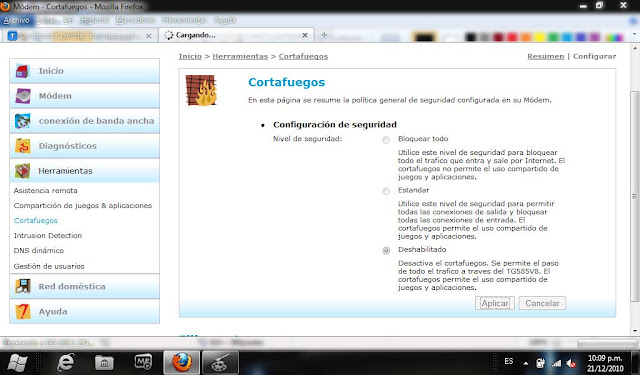This screenshot has height=375, width=640.
Task: Click the Módem icon in sidebar
Action: 23,96
